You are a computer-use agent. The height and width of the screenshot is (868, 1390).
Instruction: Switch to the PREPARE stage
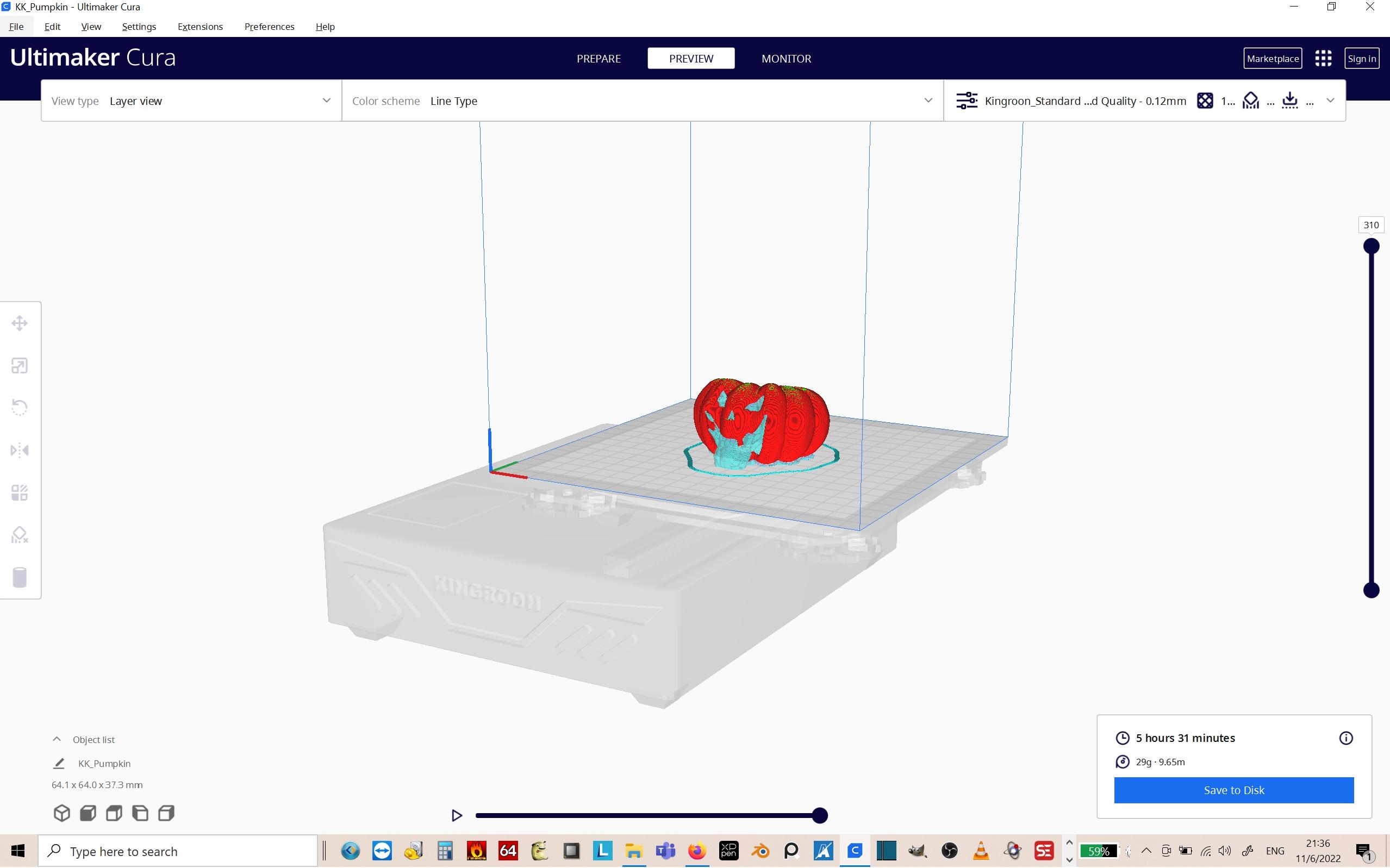[x=599, y=59]
